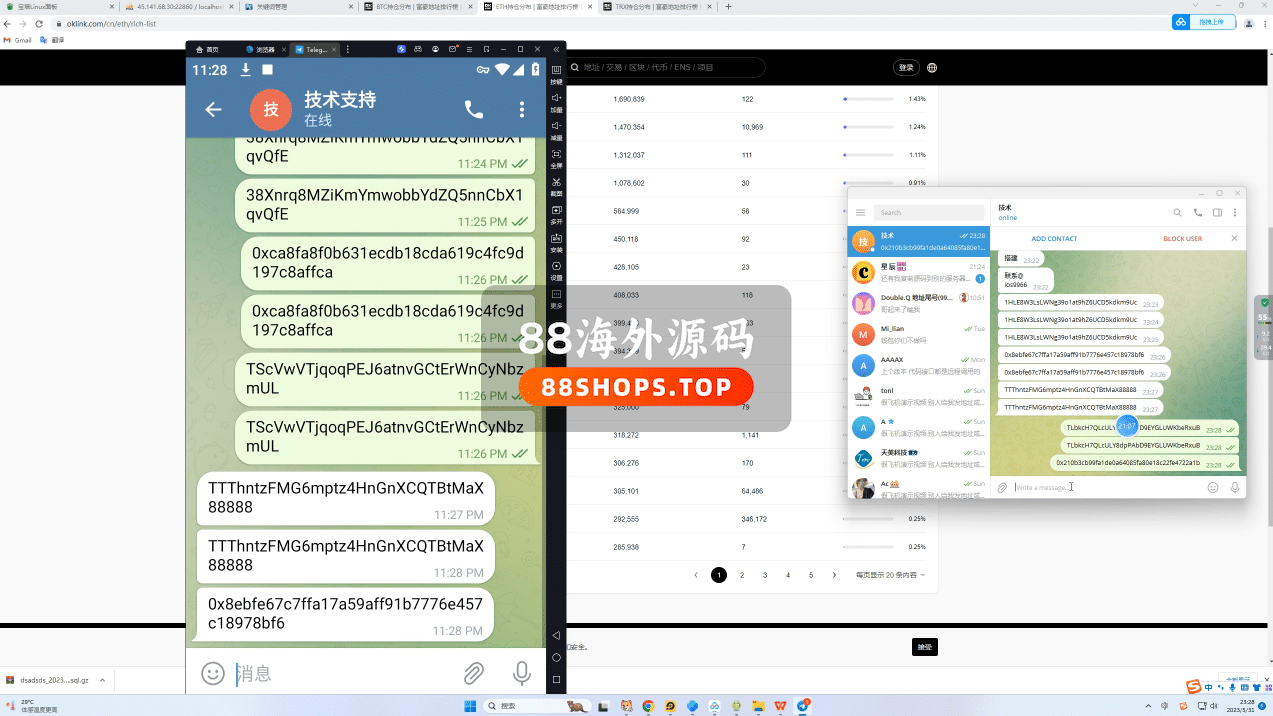Click the emulator fullscreen (全屏) icon
The image size is (1273, 716).
(557, 155)
